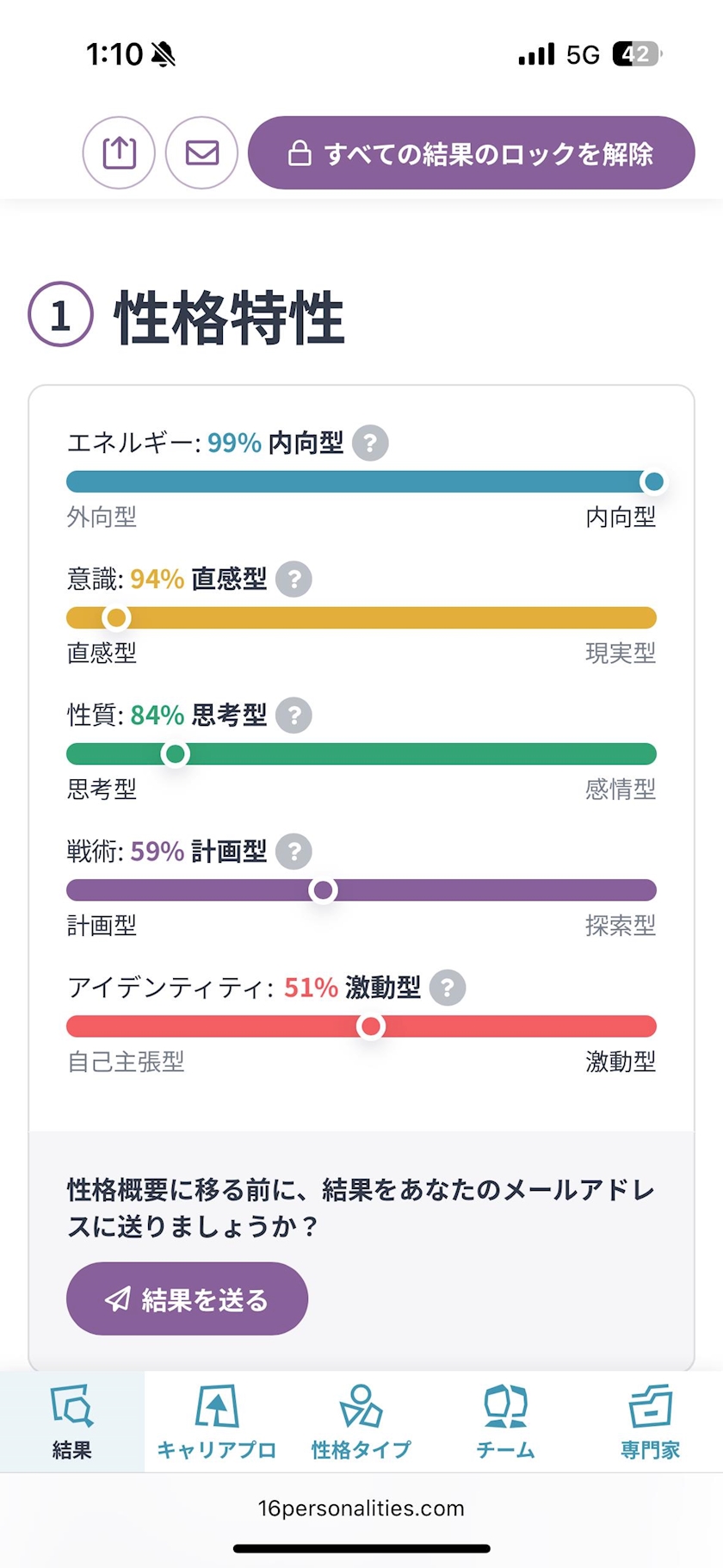723x1568 pixels.
Task: Click the blue エネルギー slider handle
Action: pyautogui.click(x=654, y=482)
